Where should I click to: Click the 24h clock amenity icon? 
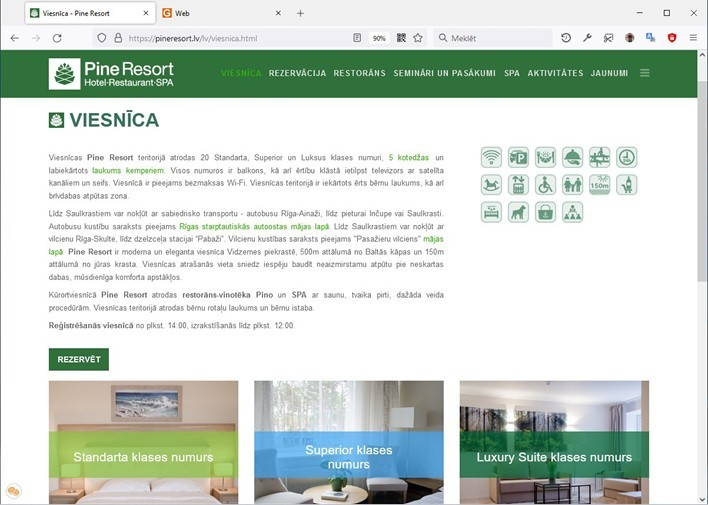pyautogui.click(x=627, y=158)
